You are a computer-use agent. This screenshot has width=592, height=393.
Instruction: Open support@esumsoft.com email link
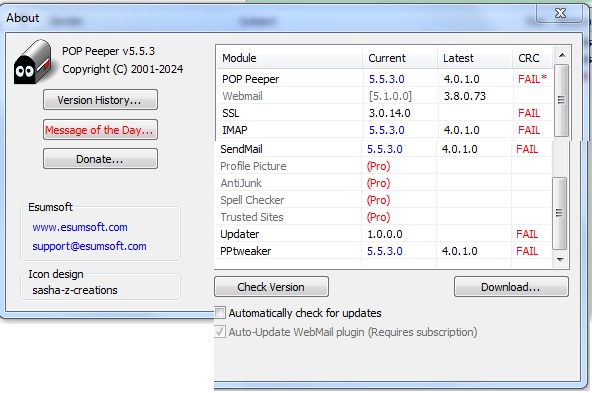tap(89, 246)
